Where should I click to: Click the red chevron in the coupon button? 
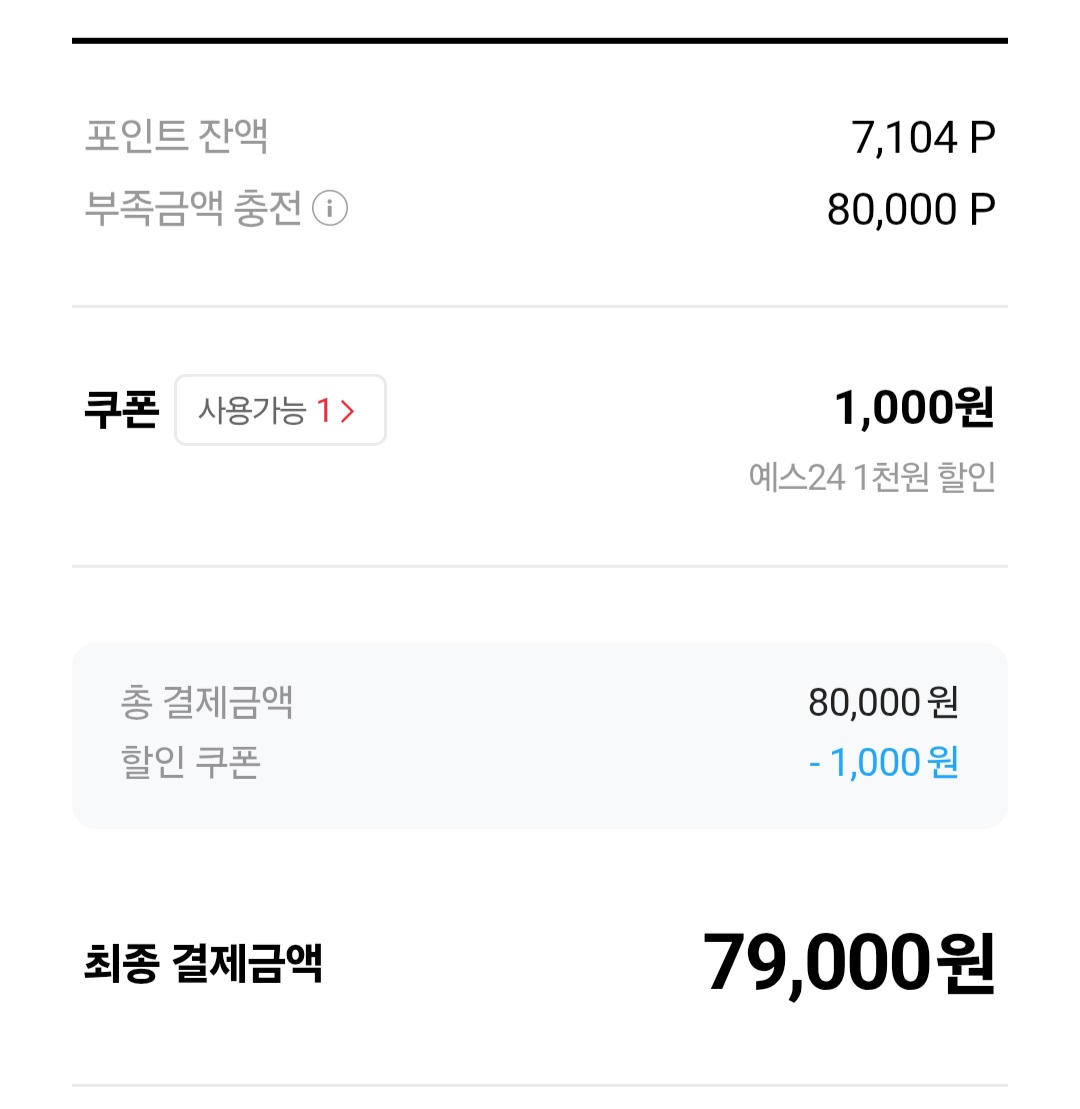[348, 411]
